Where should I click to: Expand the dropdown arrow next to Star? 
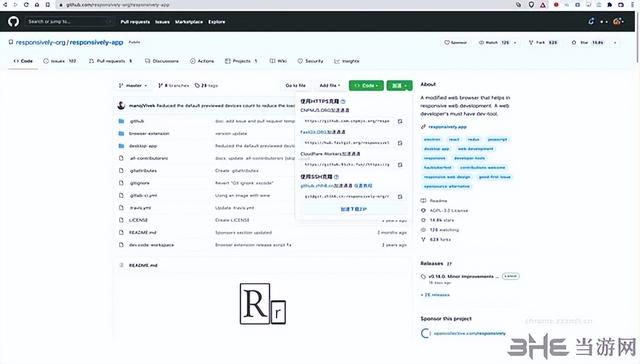pos(615,42)
